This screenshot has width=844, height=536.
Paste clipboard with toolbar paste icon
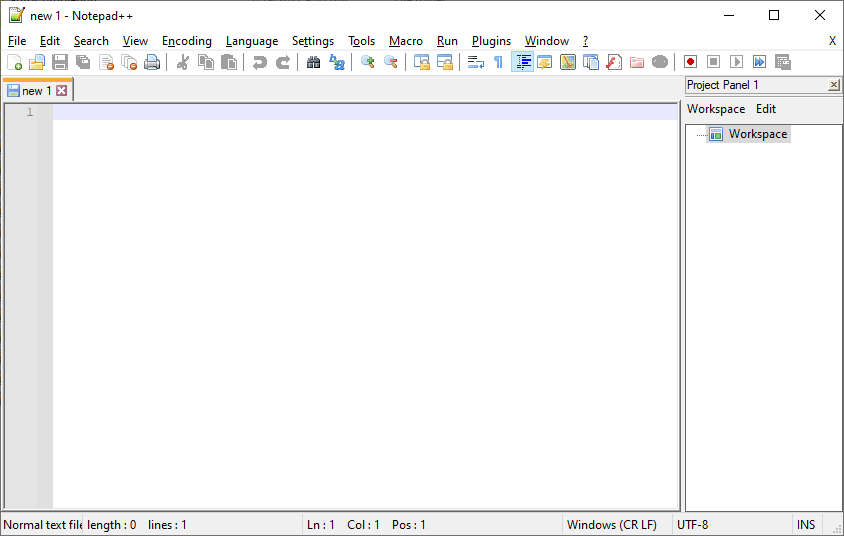coord(229,62)
